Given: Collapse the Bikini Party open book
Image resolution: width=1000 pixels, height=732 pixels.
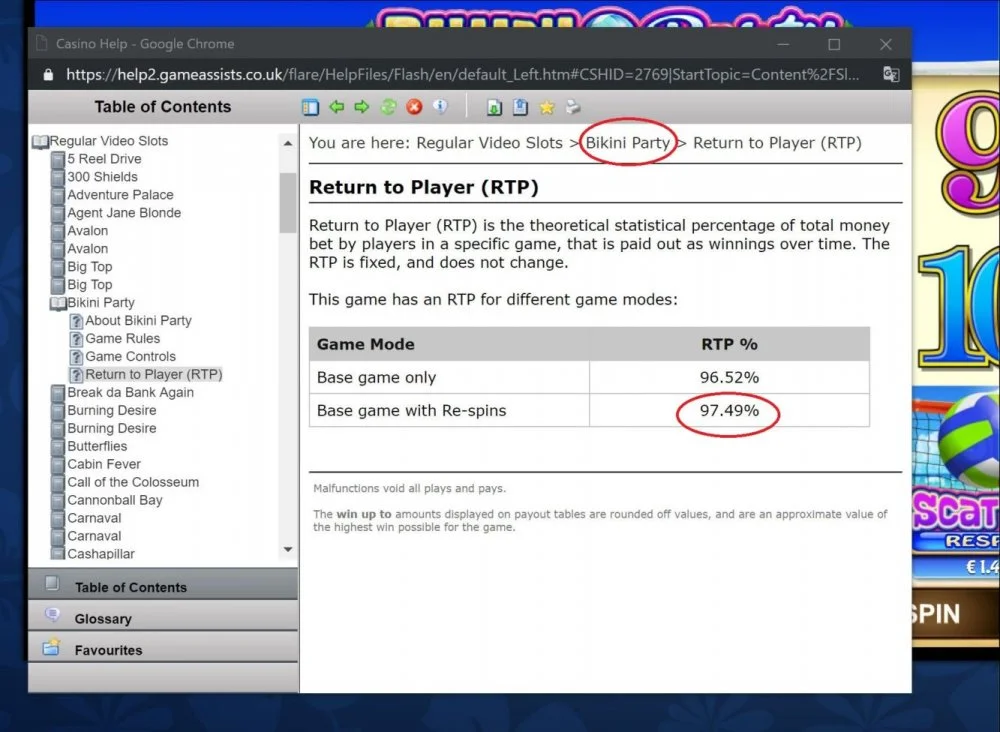Looking at the screenshot, I should click(x=58, y=303).
